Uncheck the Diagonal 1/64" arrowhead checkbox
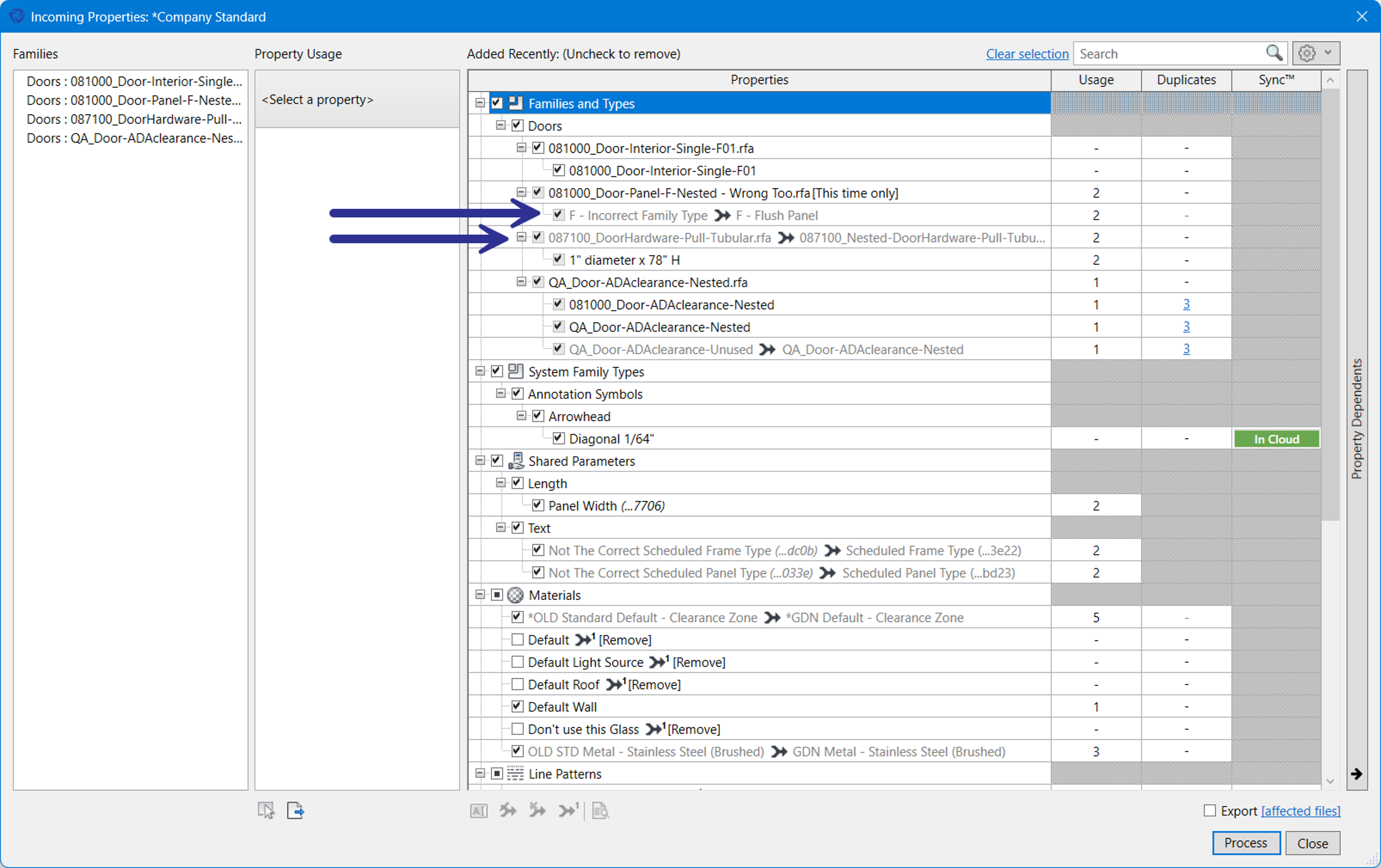 click(559, 438)
